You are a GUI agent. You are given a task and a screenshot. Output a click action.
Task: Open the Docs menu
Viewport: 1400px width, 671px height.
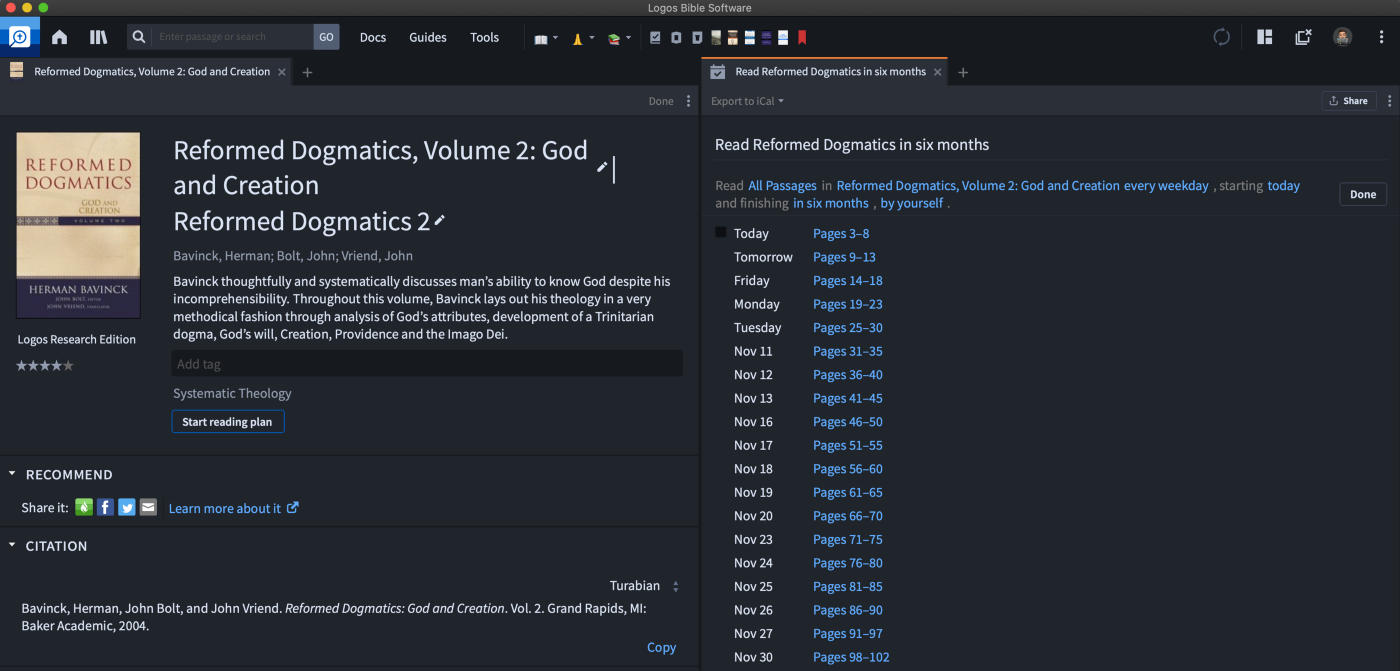(x=373, y=37)
